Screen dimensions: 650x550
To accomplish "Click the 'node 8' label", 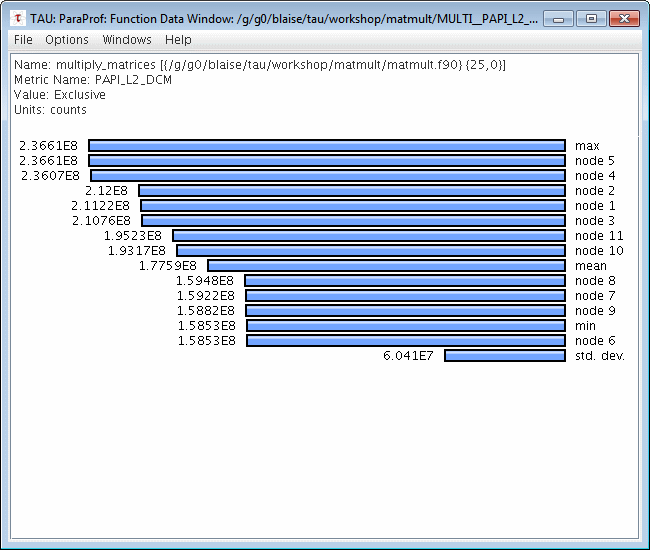I will pos(595,281).
